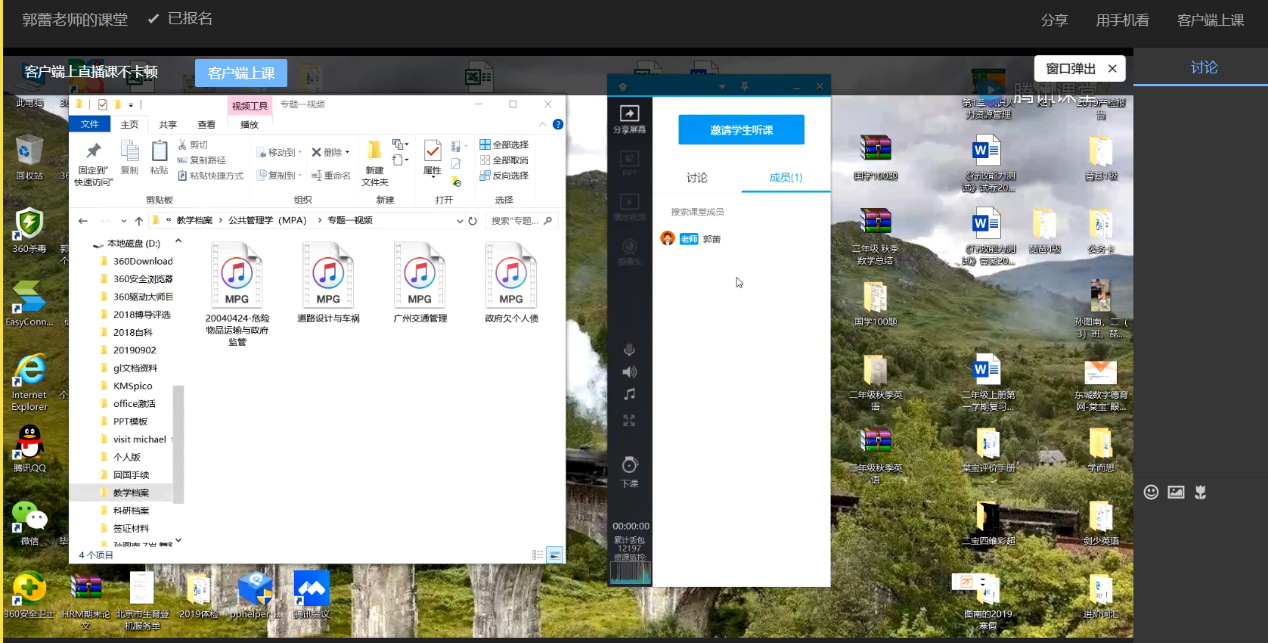Select the 道路设计与车祸 MPG file

tap(328, 284)
